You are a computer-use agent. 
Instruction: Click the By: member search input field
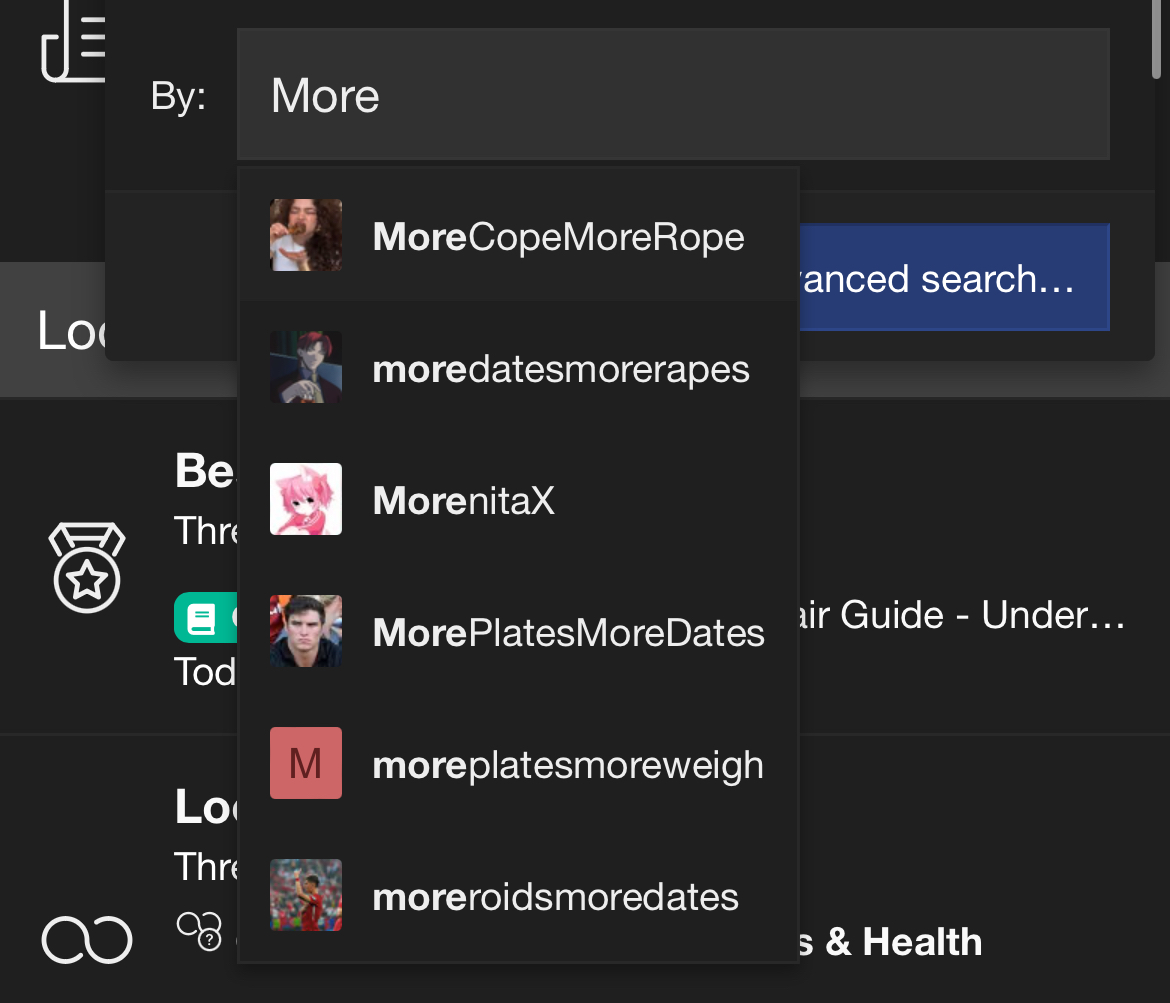672,96
